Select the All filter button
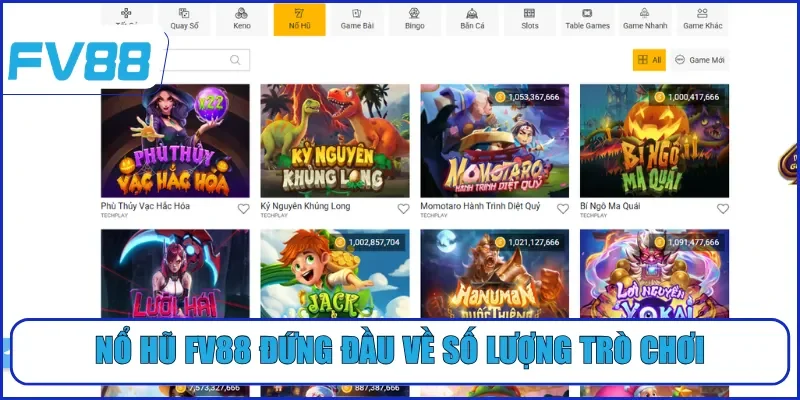 (x=649, y=60)
